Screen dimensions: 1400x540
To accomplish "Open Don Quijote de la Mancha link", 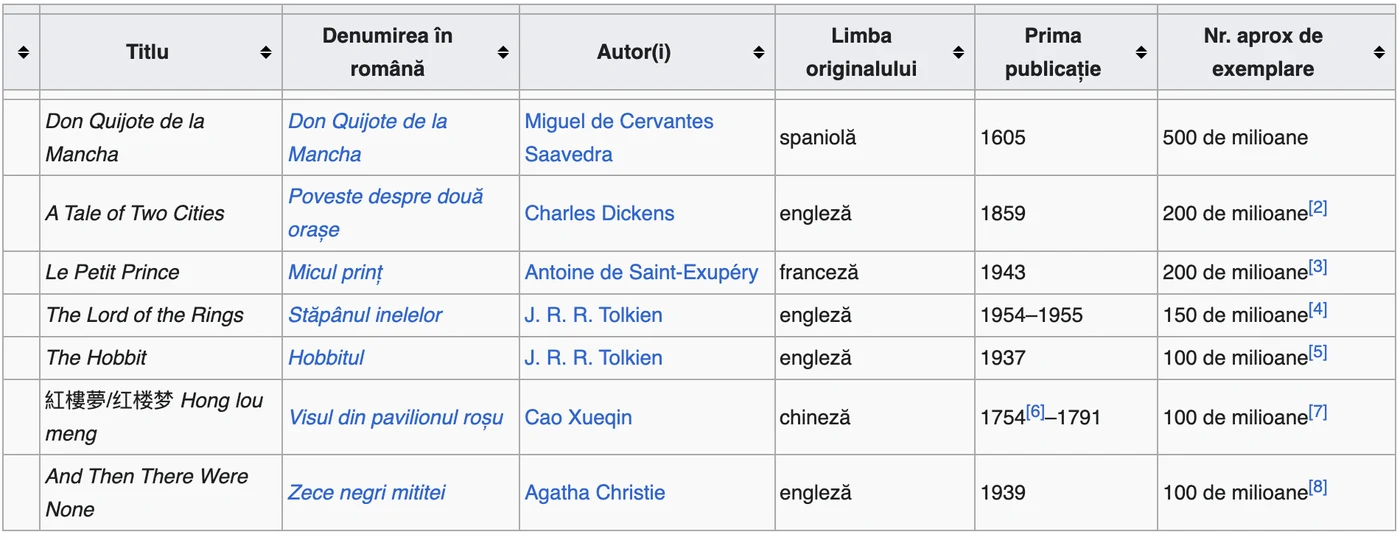I will [368, 138].
